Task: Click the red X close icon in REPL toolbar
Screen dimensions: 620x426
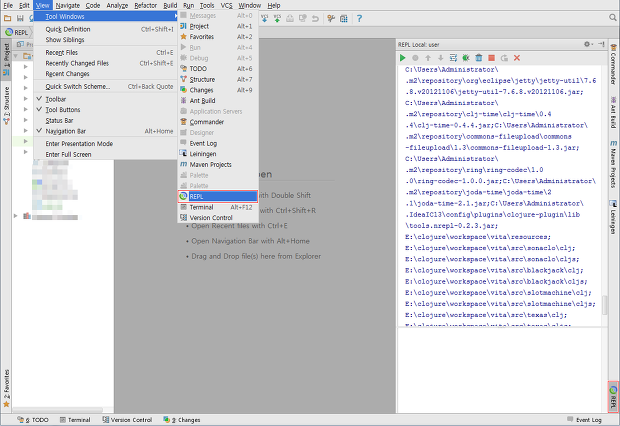Action: (x=517, y=58)
